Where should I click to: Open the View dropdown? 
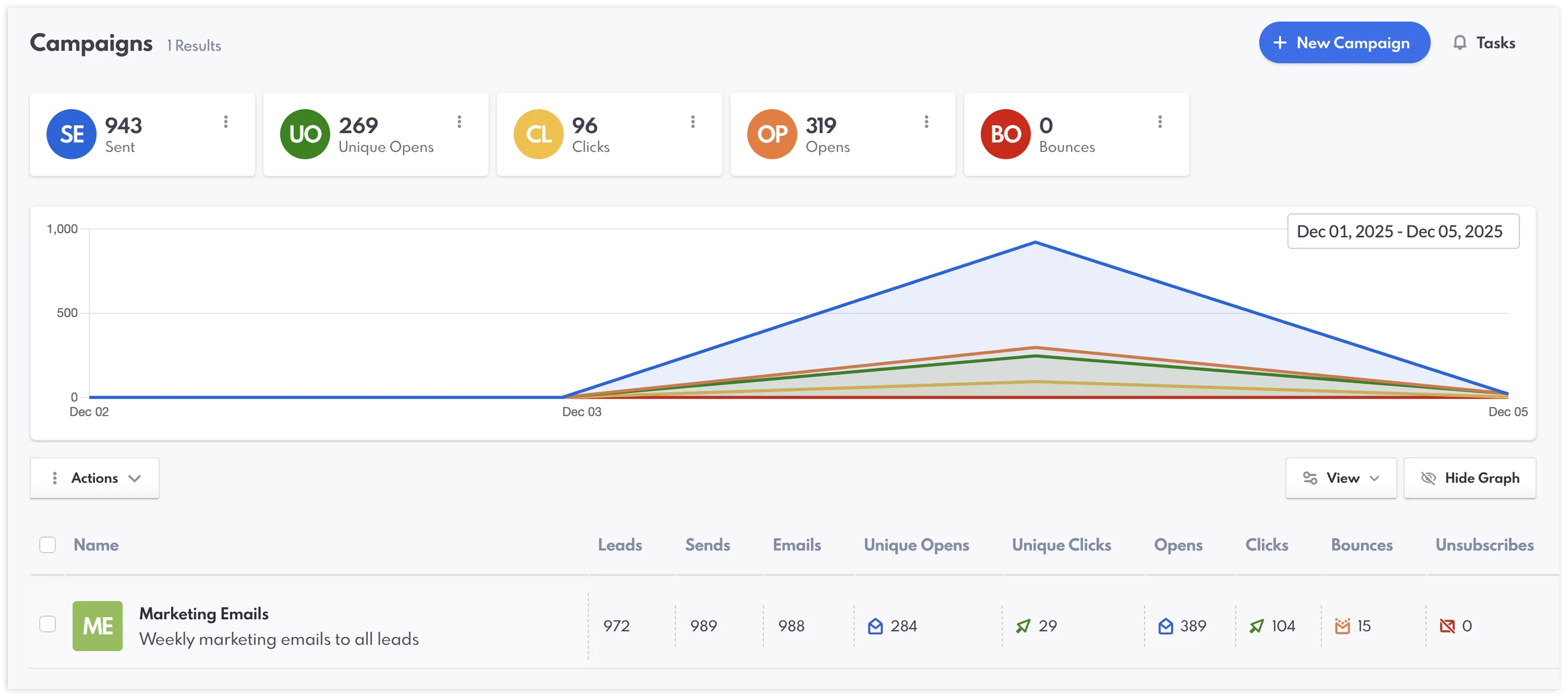[1341, 478]
